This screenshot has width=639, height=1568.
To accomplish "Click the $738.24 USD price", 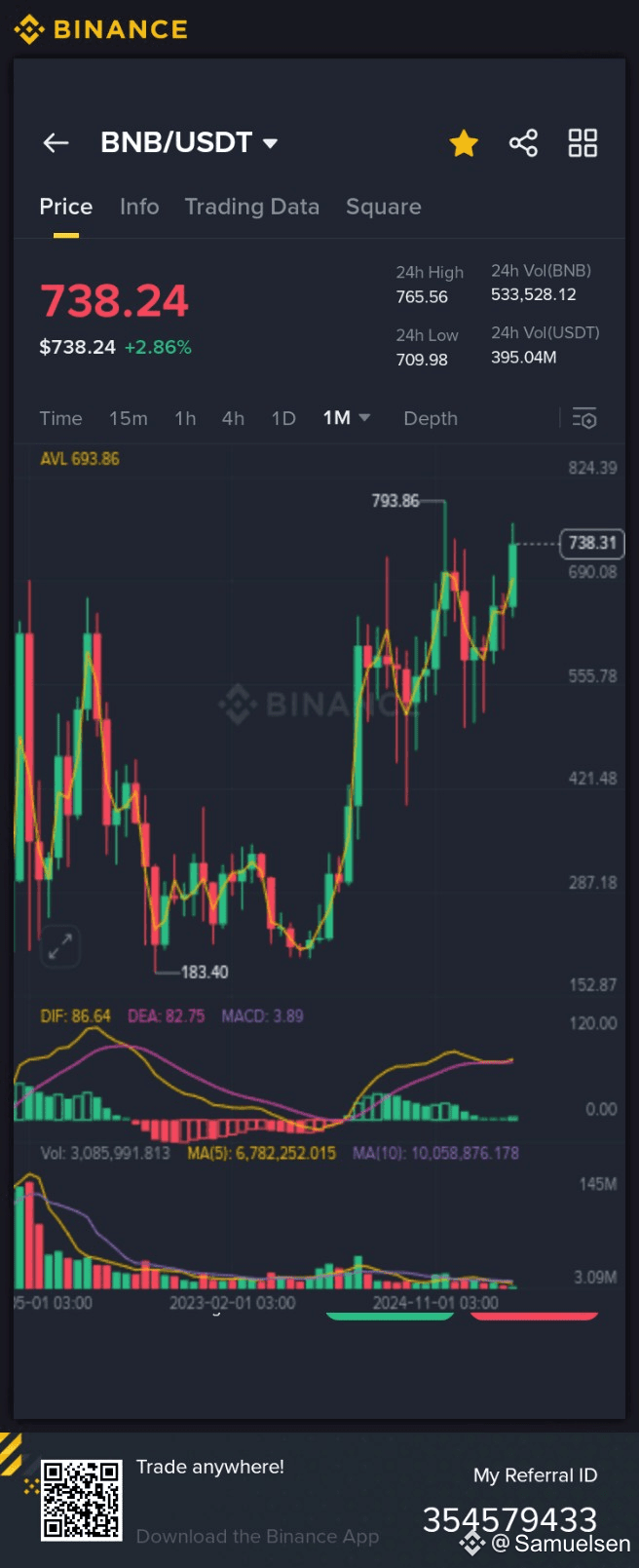I will [x=77, y=347].
